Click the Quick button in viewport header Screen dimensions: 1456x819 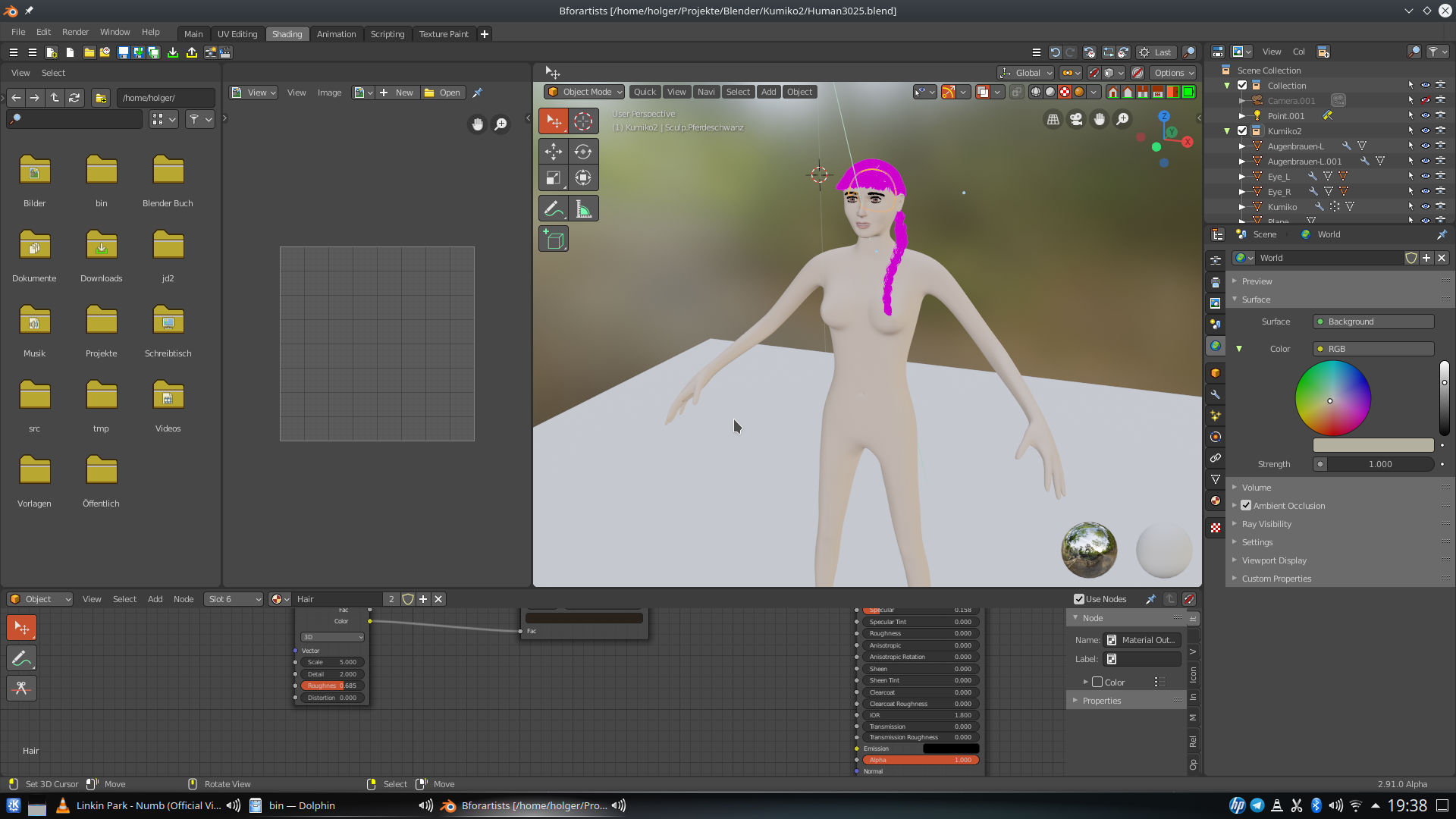(x=645, y=92)
